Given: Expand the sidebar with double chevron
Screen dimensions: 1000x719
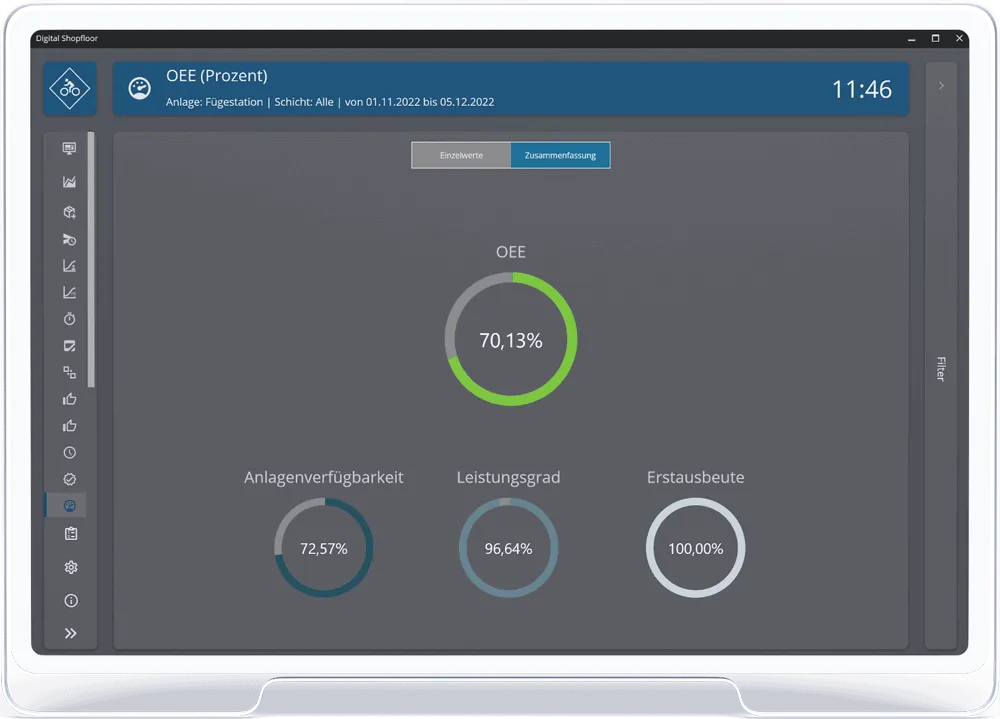Looking at the screenshot, I should (71, 633).
